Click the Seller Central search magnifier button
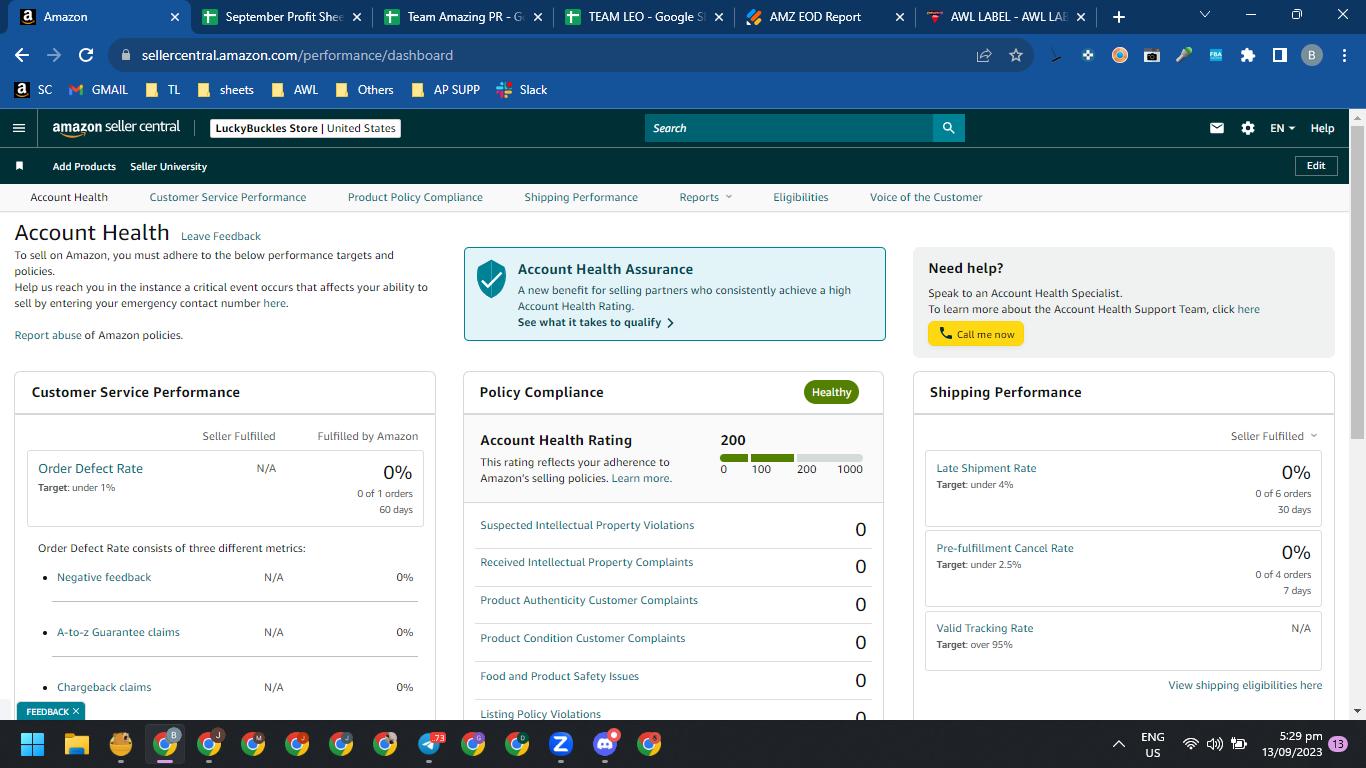This screenshot has width=1366, height=768. [x=949, y=128]
